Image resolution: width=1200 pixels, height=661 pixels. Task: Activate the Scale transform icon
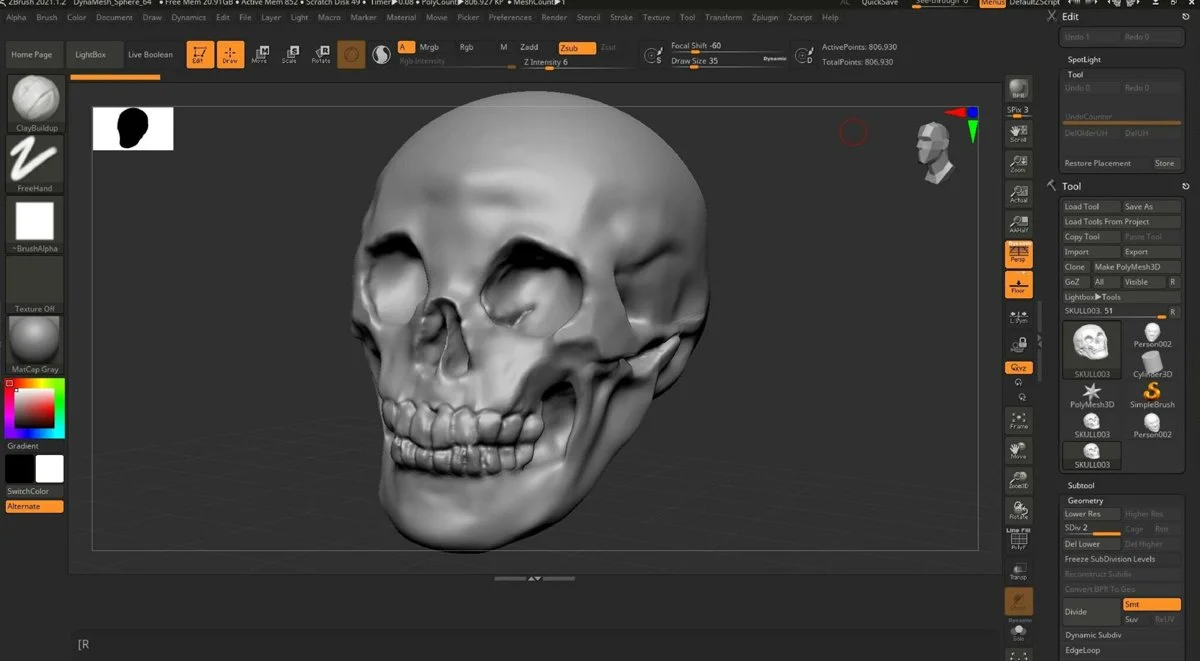[290, 55]
